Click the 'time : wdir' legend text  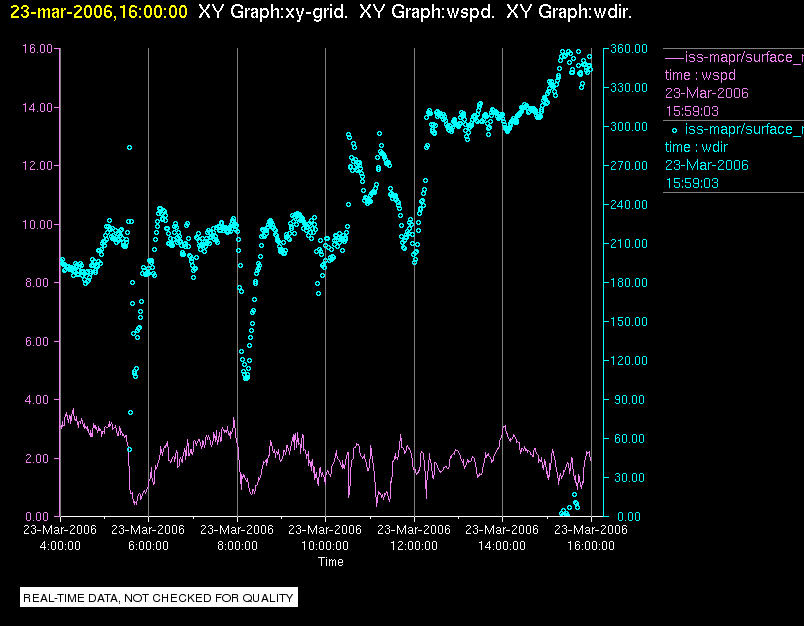696,147
